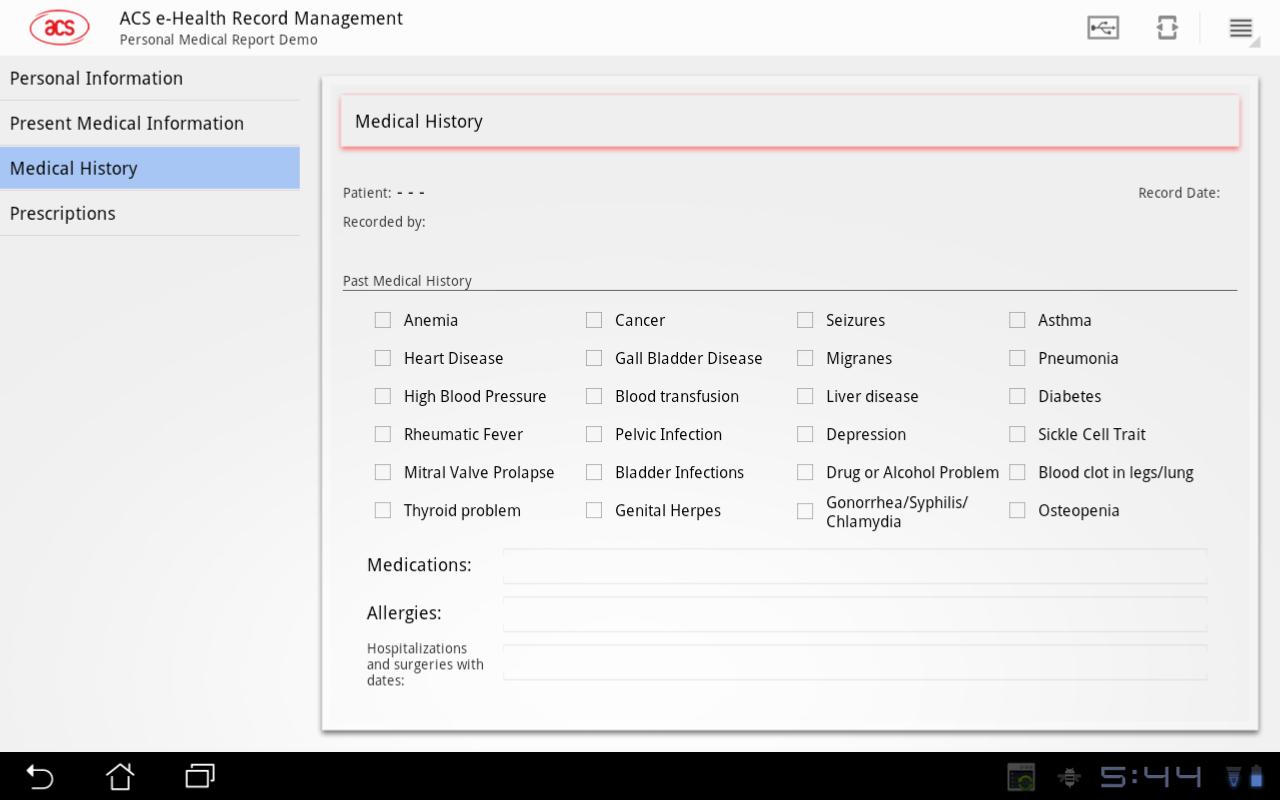This screenshot has height=800, width=1280.
Task: Open the recent apps switcher
Action: pyautogui.click(x=200, y=776)
